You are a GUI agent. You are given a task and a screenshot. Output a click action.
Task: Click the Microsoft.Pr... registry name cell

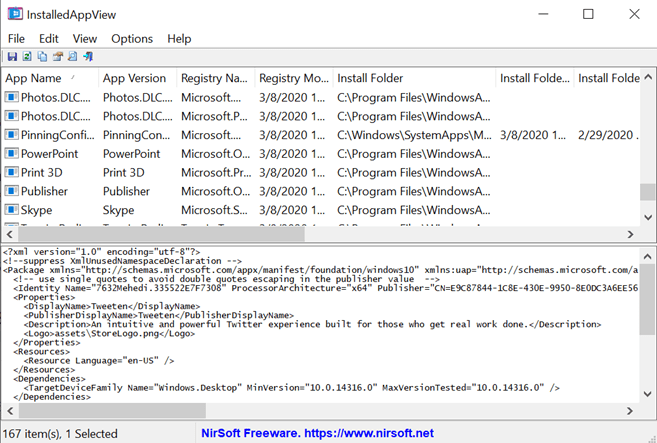coord(216,173)
